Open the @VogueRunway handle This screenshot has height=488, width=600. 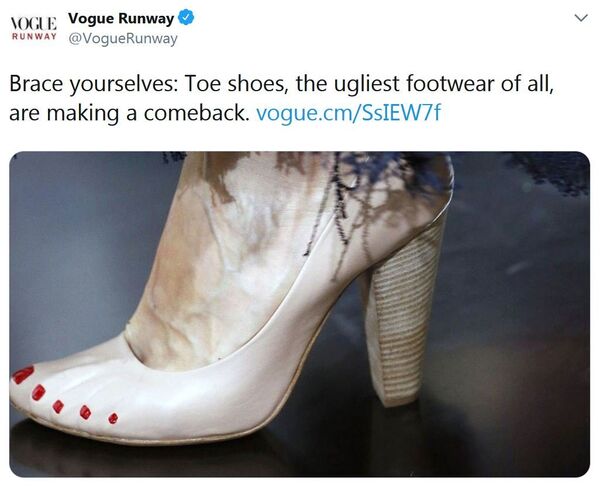tap(123, 39)
